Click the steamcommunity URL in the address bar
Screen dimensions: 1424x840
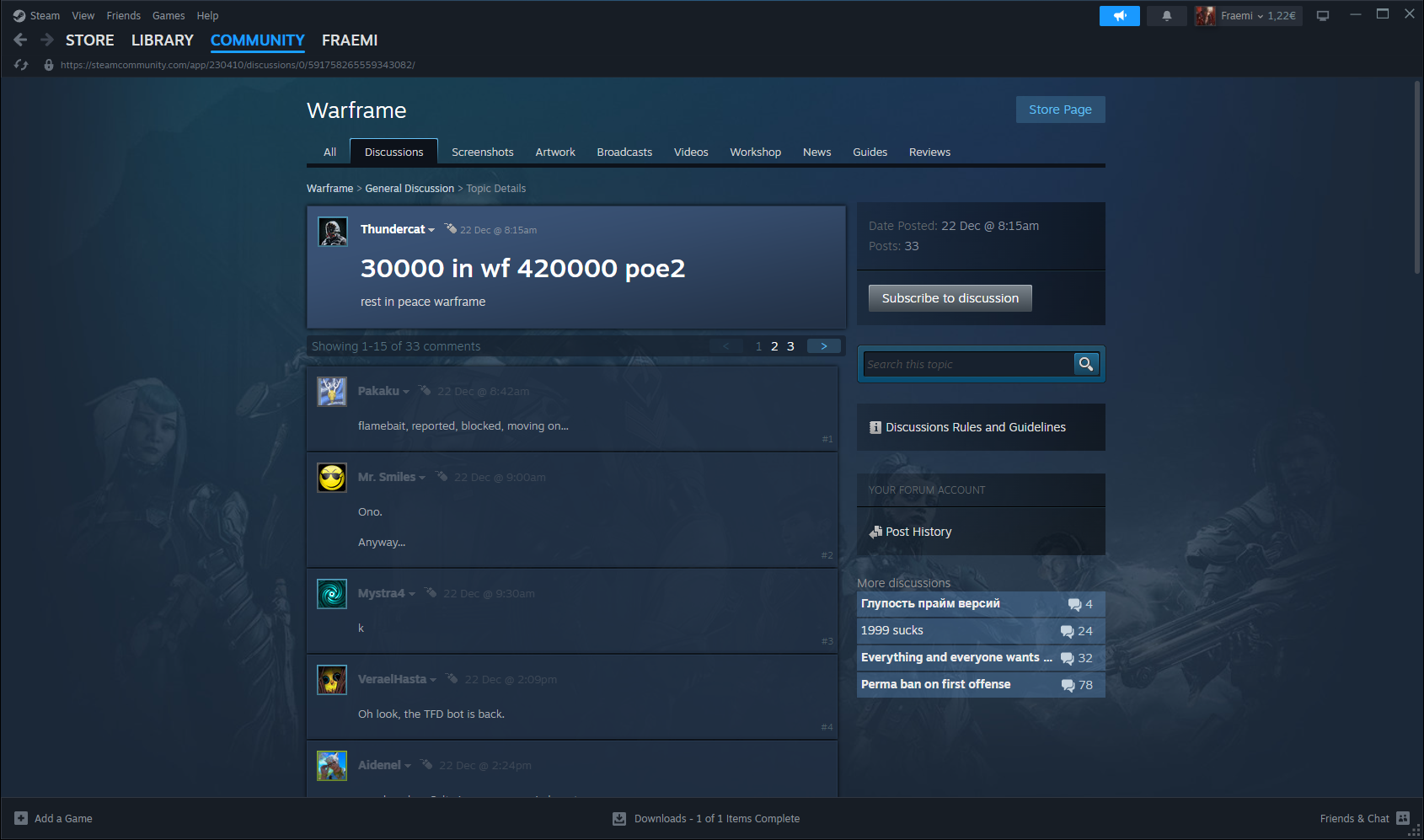(238, 65)
